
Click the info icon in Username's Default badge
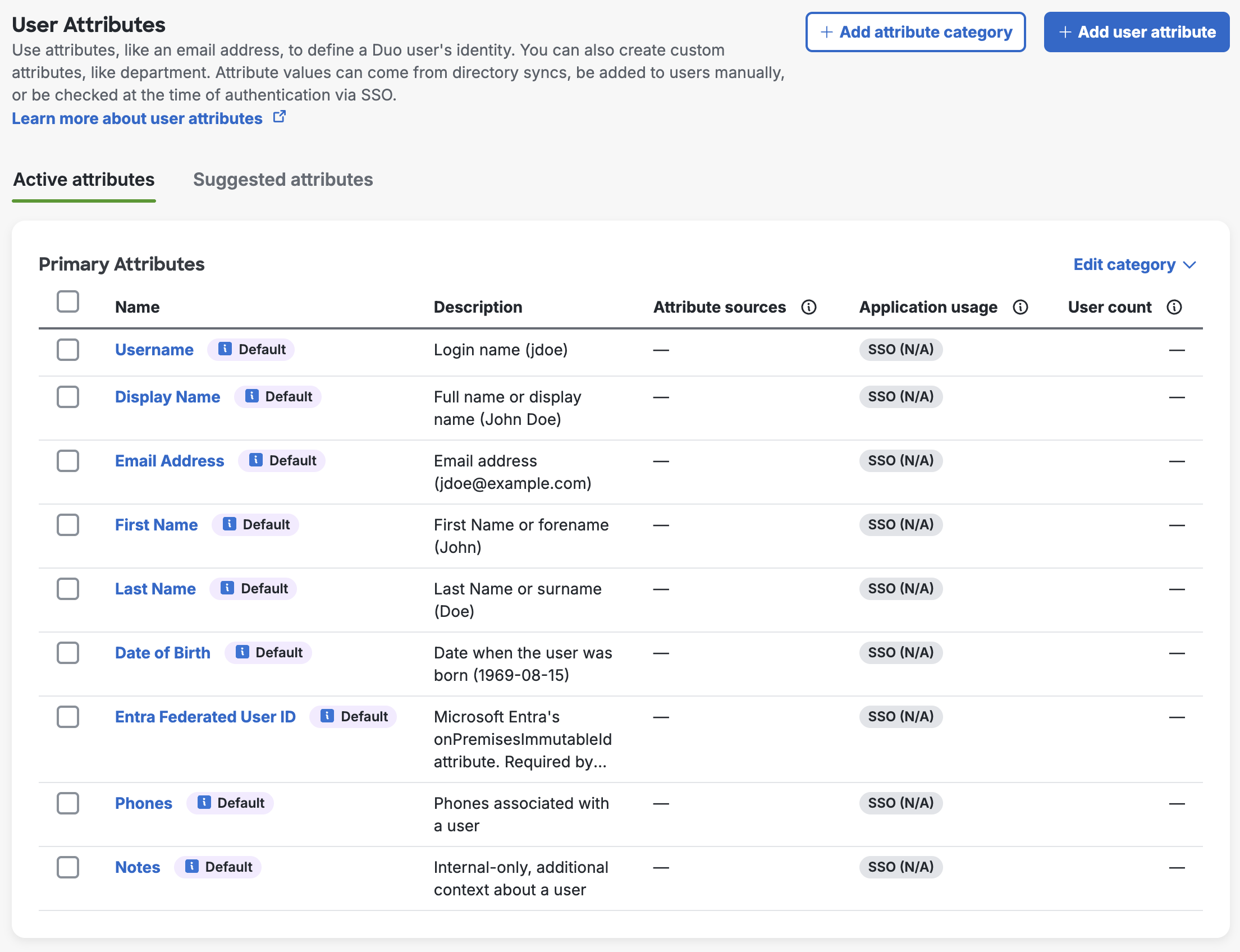pos(225,349)
